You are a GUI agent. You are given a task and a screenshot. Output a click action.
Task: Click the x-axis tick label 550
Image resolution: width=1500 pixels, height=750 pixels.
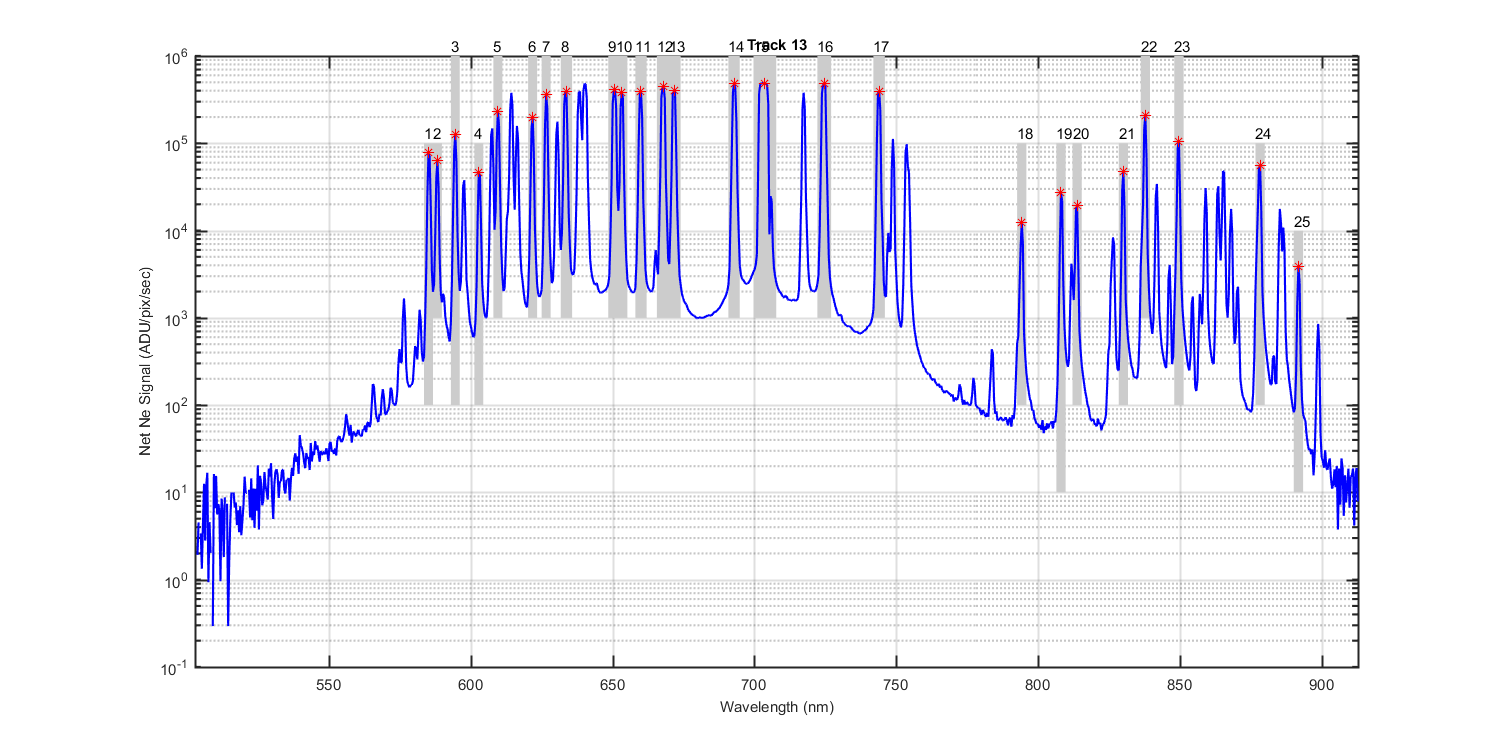click(x=329, y=685)
